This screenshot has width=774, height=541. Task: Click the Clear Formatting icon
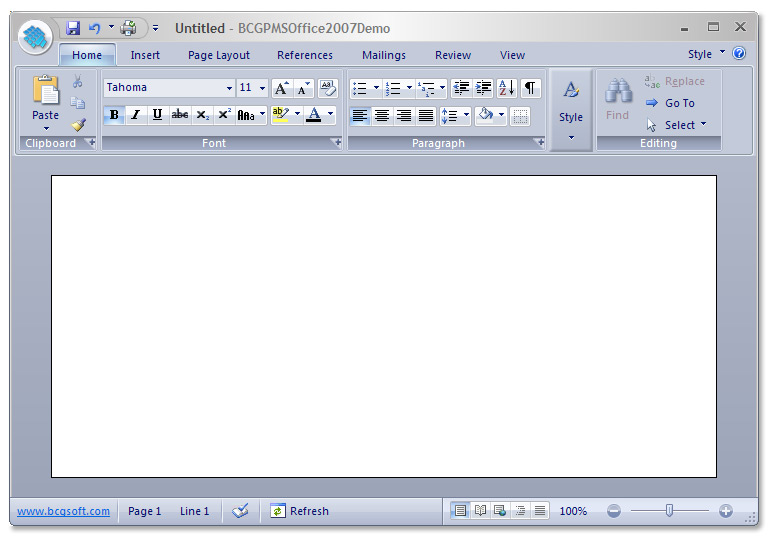[327, 88]
